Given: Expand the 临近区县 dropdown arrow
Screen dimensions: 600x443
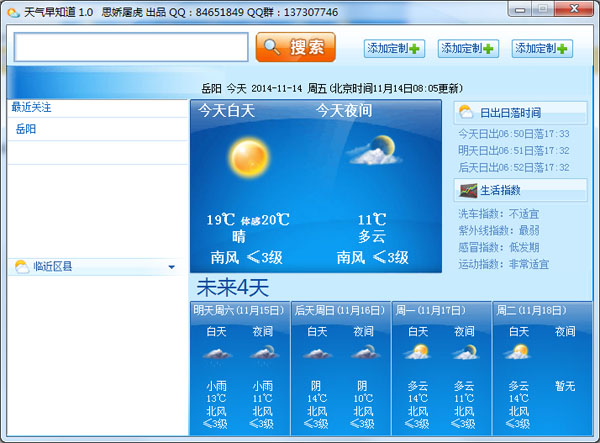Looking at the screenshot, I should [x=171, y=267].
